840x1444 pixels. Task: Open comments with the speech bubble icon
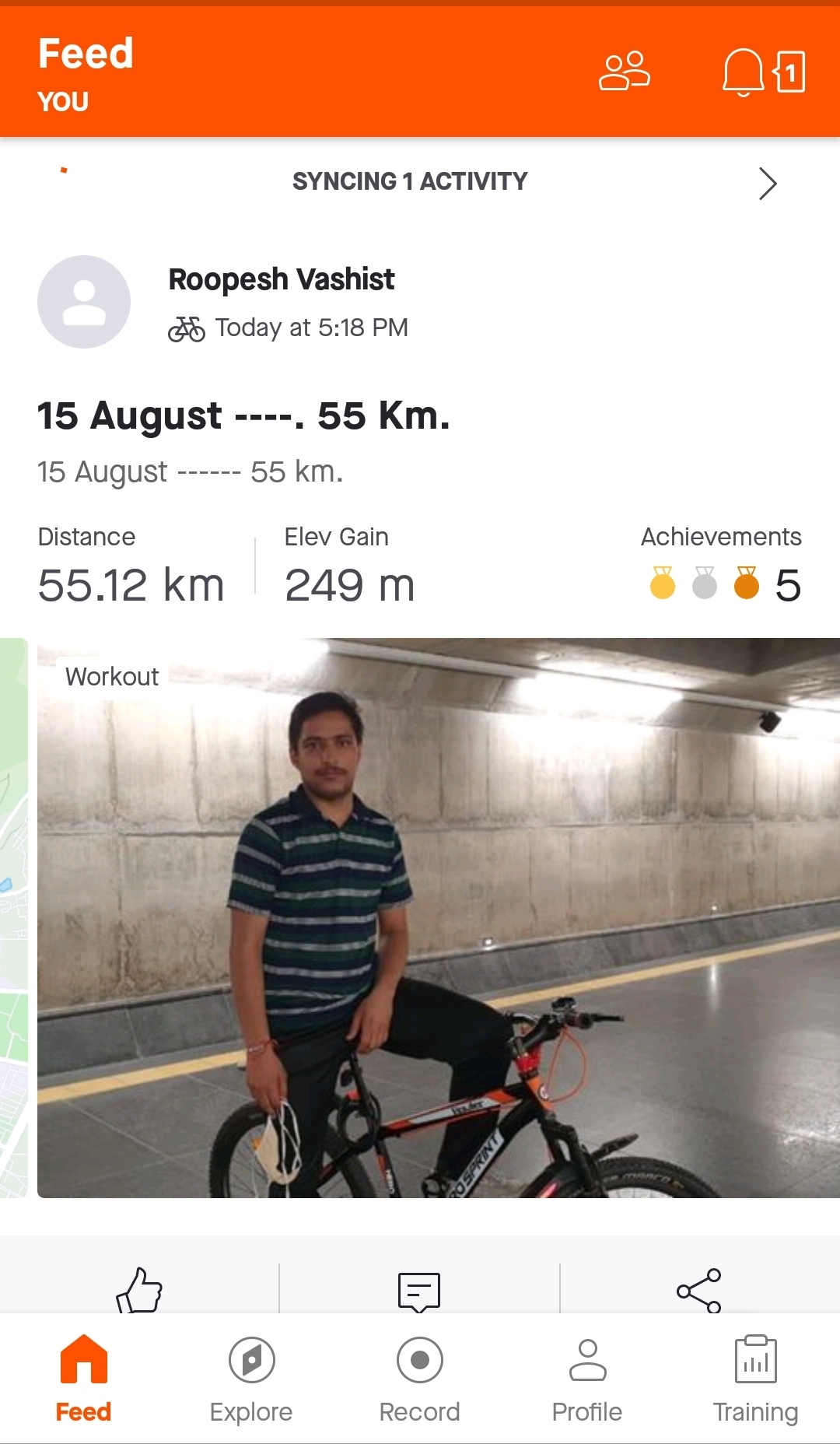pos(419,1292)
